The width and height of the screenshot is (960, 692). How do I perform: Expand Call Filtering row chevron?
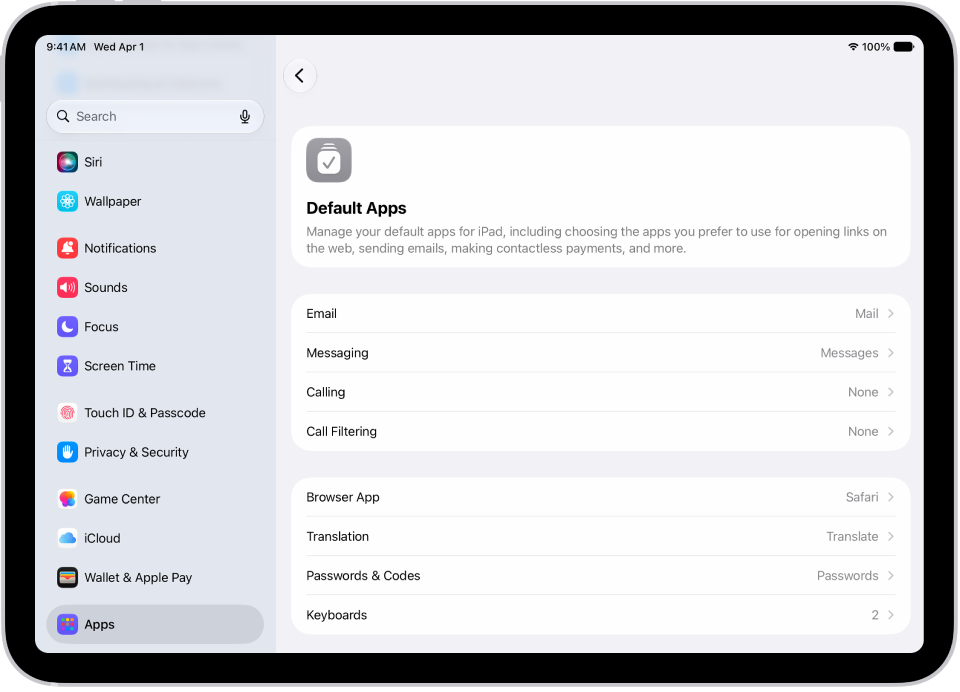[891, 432]
